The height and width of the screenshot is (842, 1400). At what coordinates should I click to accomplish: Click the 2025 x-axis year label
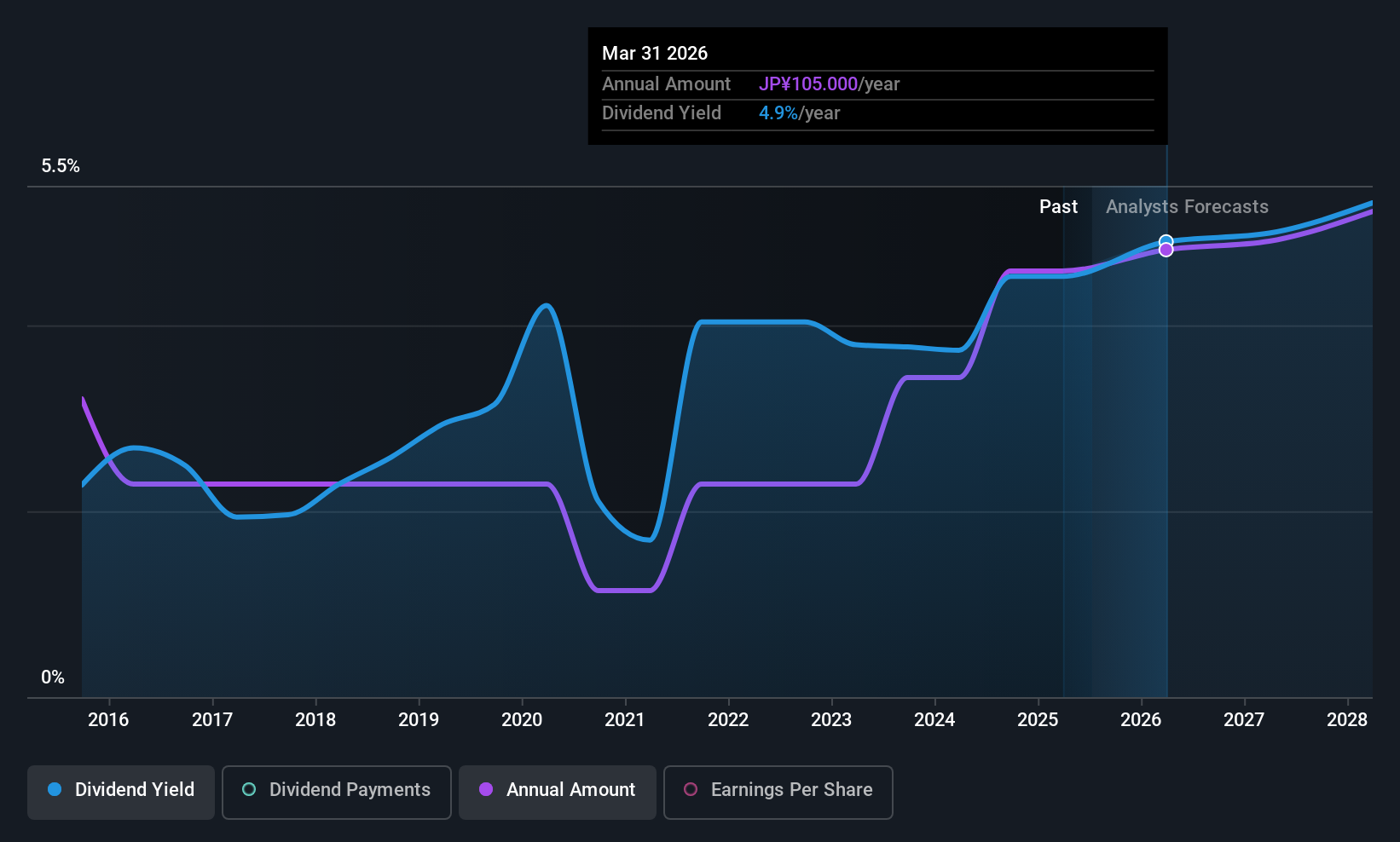pyautogui.click(x=1038, y=720)
